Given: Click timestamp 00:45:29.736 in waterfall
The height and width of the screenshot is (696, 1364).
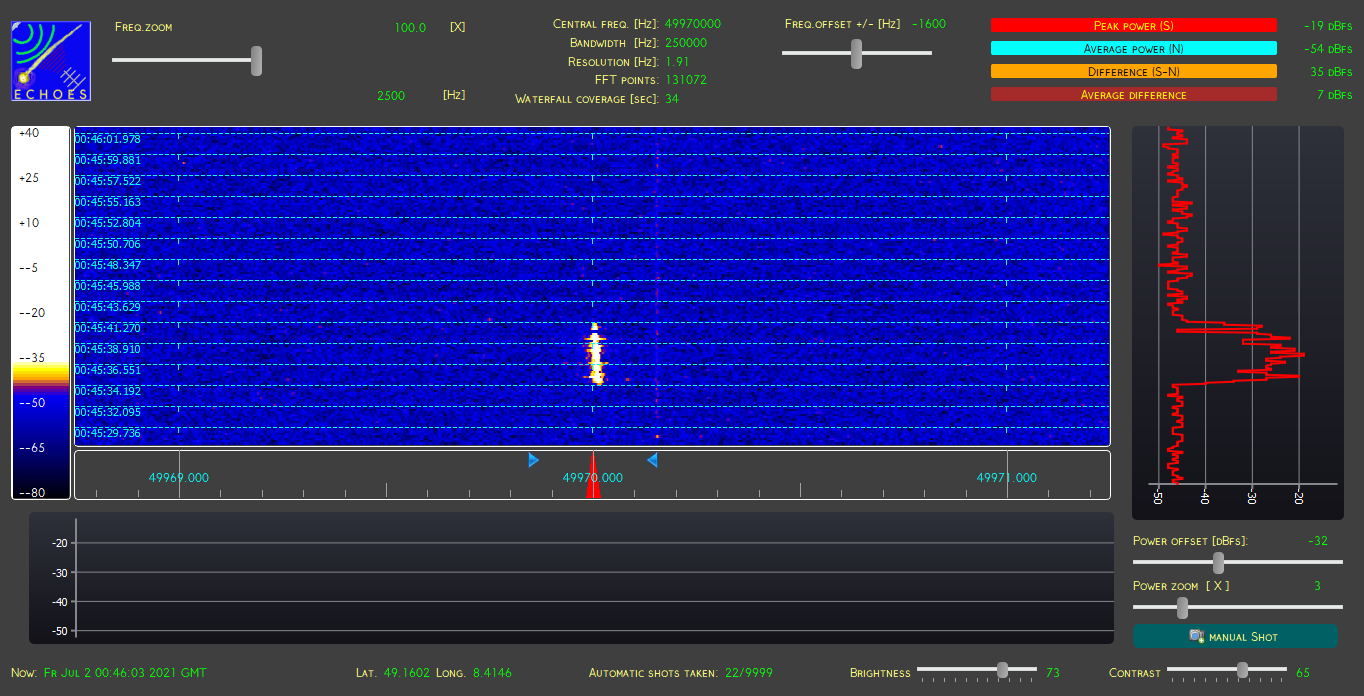Looking at the screenshot, I should (108, 433).
